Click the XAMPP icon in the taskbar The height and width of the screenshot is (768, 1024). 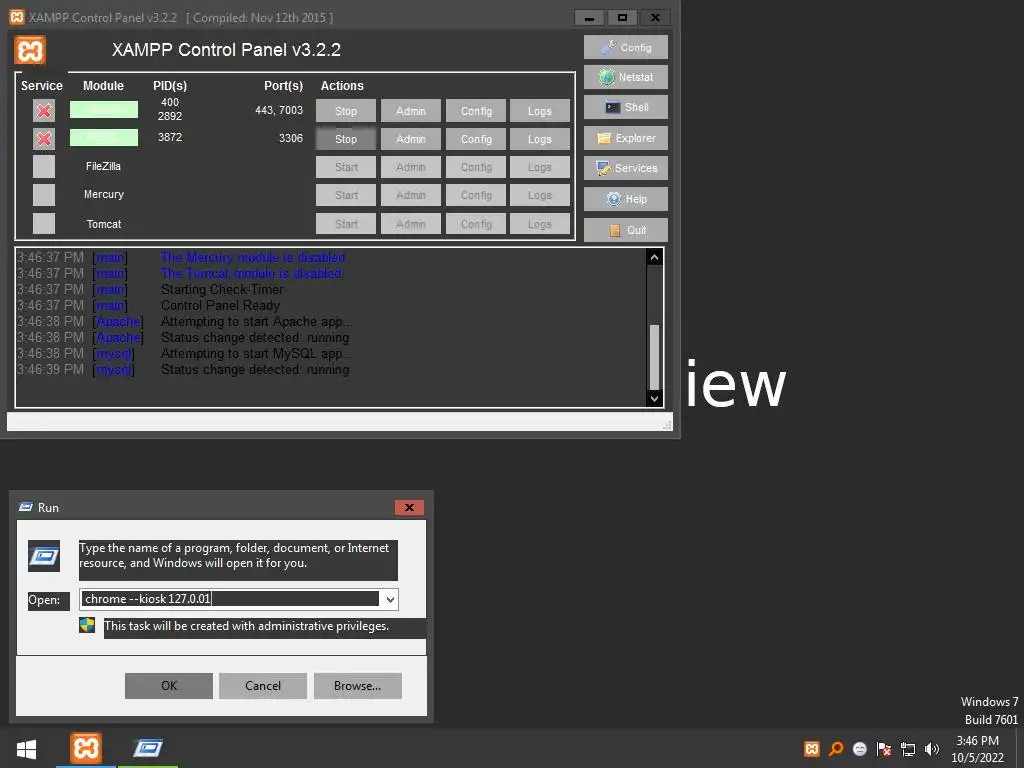click(86, 748)
